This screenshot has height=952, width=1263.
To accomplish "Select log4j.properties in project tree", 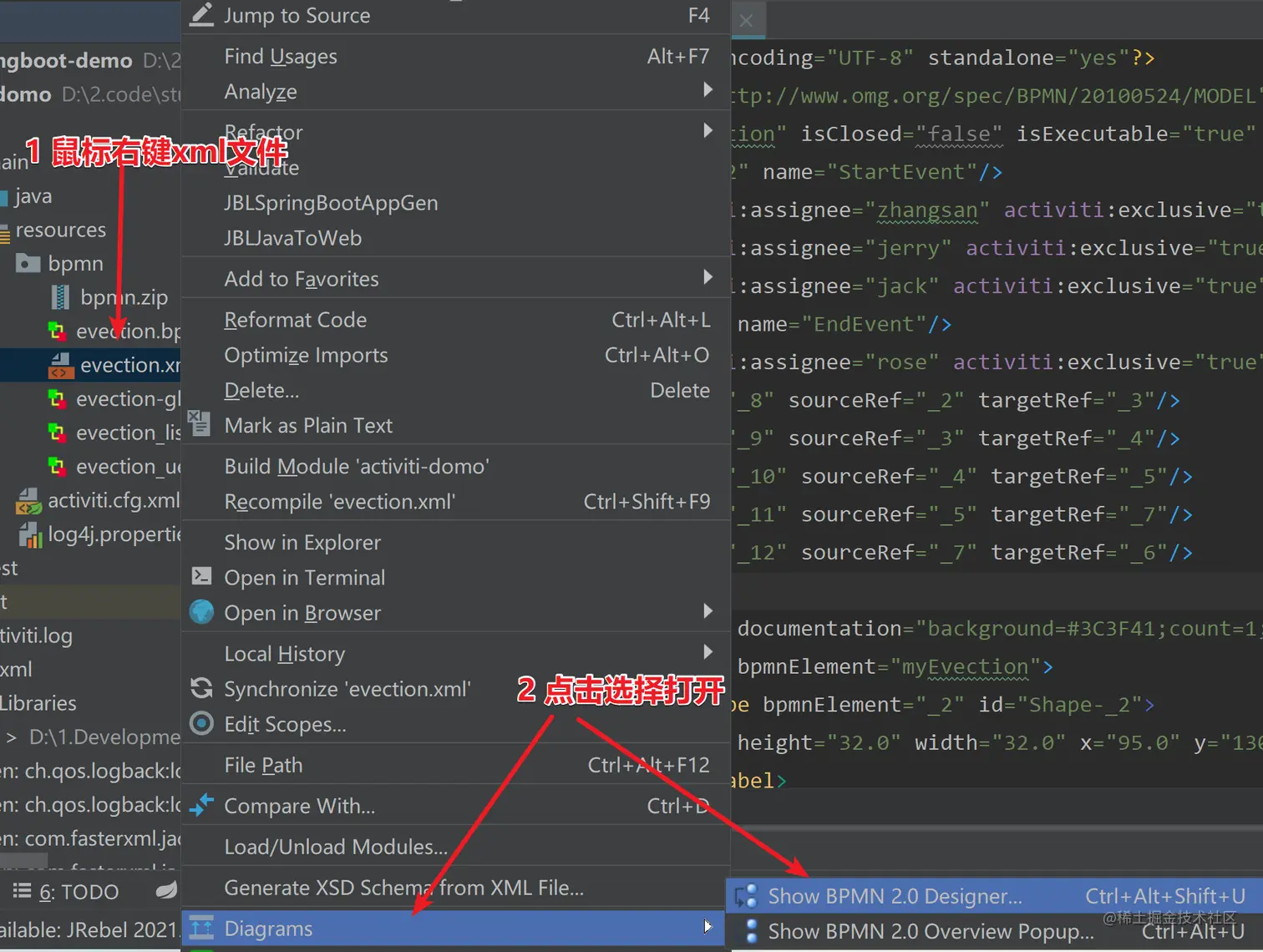I will 114,534.
